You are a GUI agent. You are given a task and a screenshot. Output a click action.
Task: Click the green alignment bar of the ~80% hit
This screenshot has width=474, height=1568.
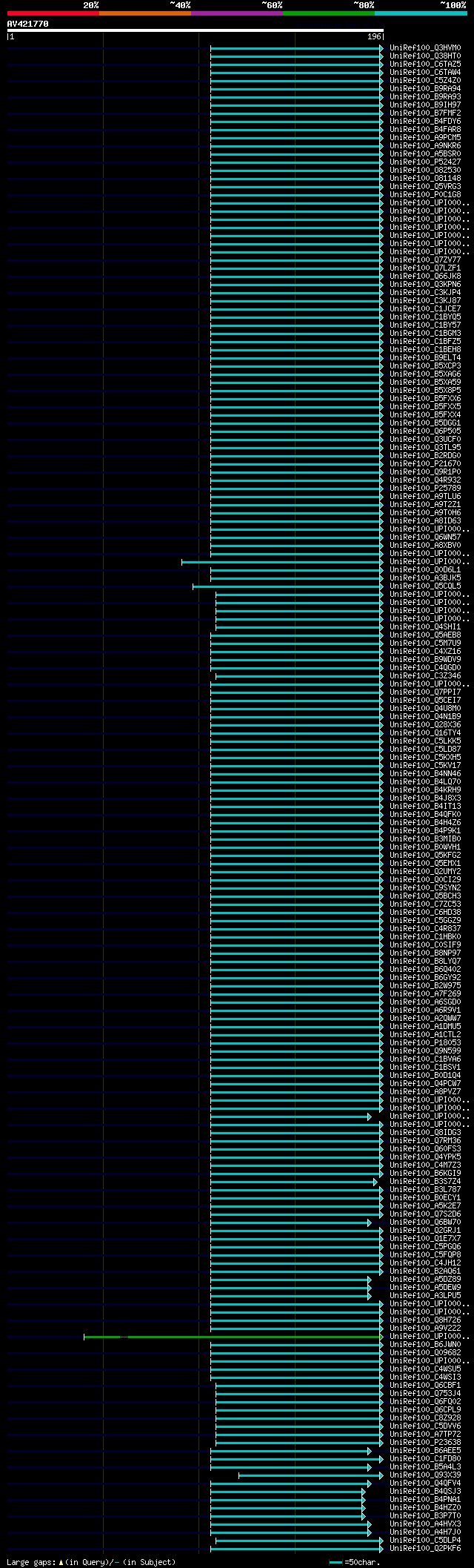[233, 1337]
